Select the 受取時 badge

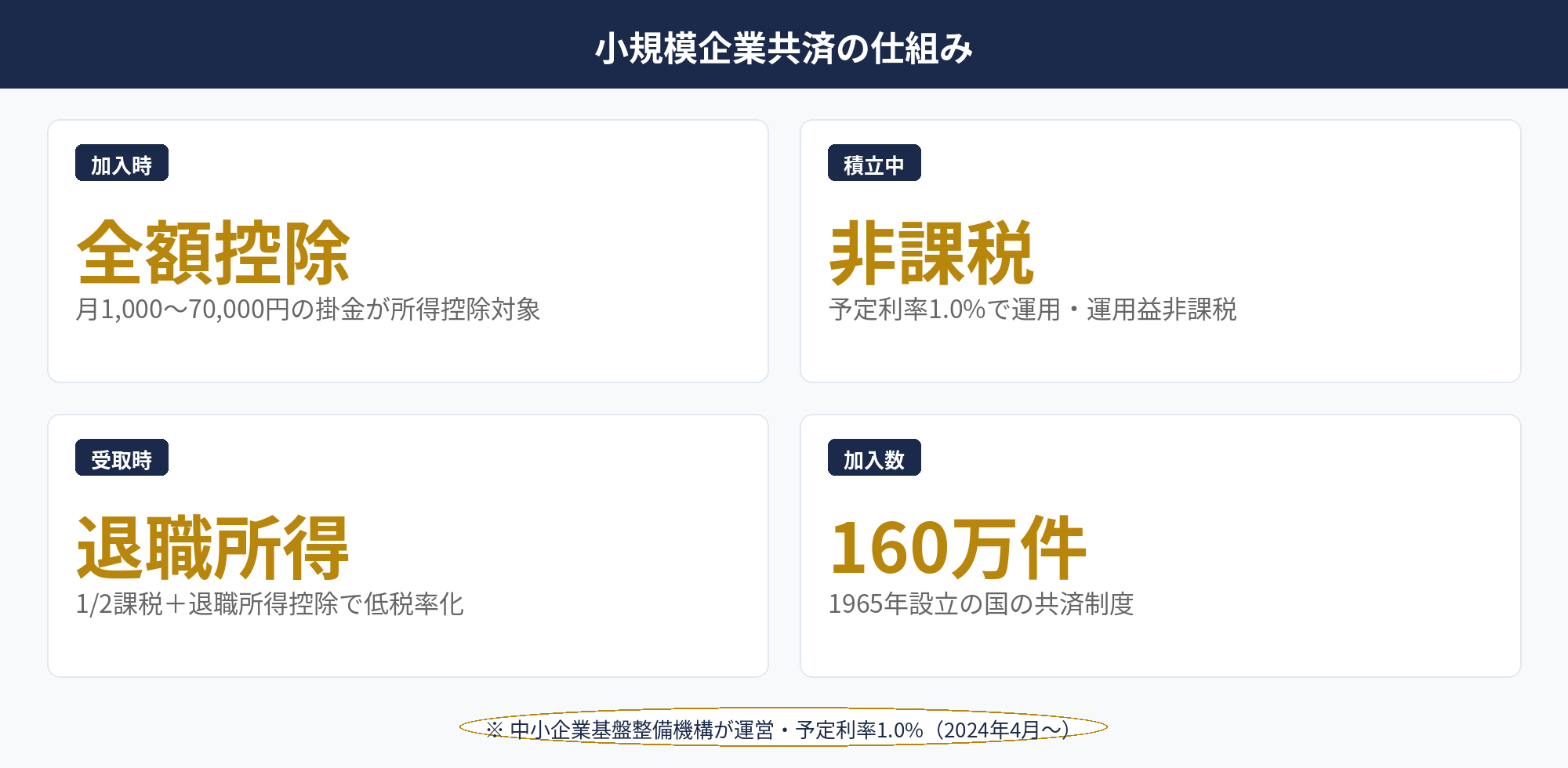[122, 458]
